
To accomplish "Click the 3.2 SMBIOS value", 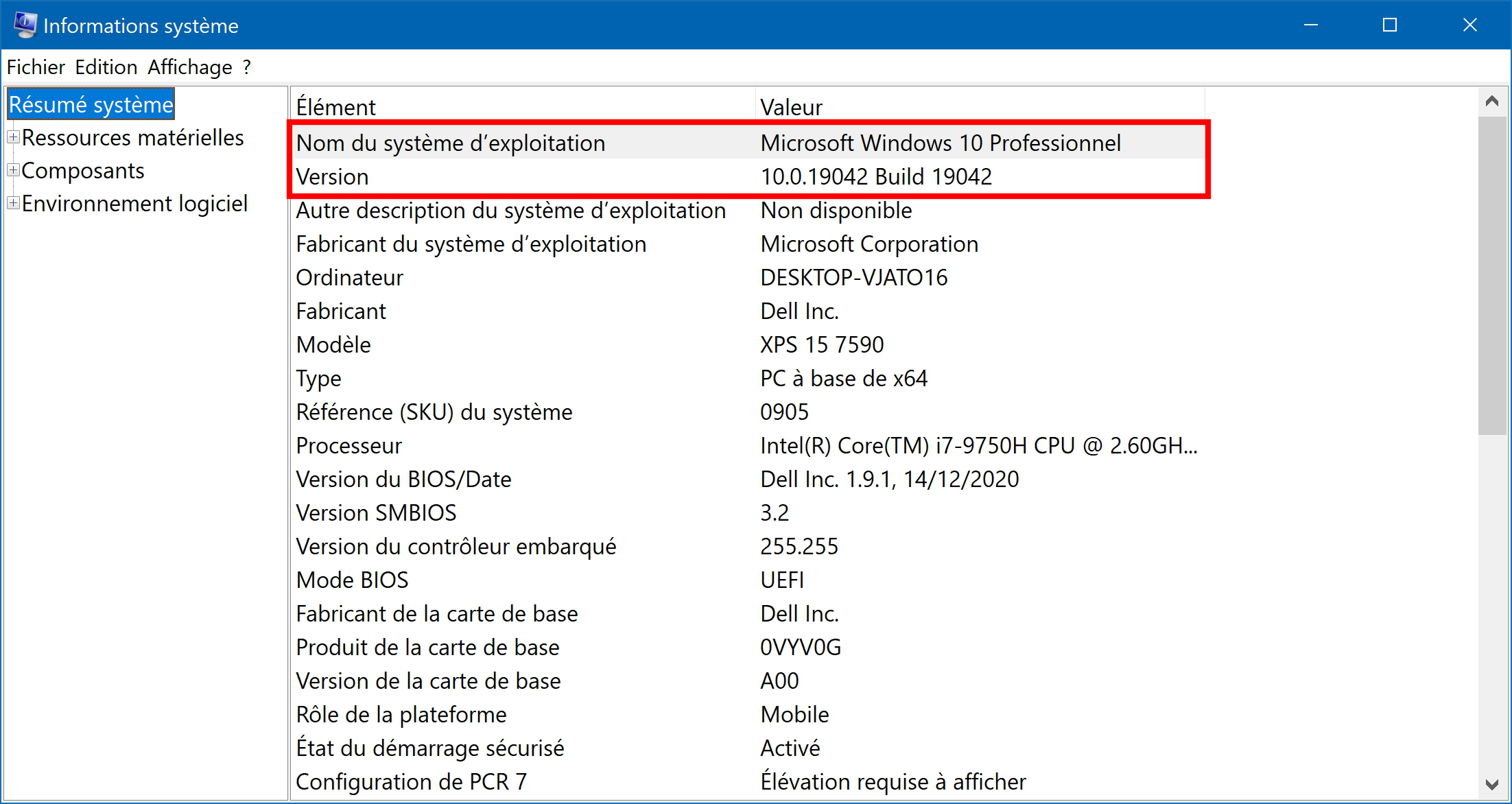I will tap(775, 512).
